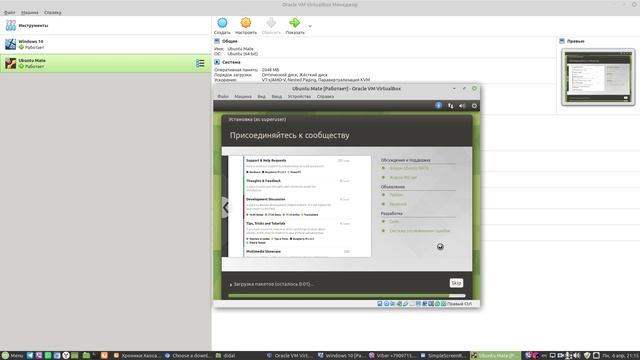This screenshot has height=360, width=640.
Task: Switch to Хроники Хаоса taskbar window
Action: click(x=137, y=356)
